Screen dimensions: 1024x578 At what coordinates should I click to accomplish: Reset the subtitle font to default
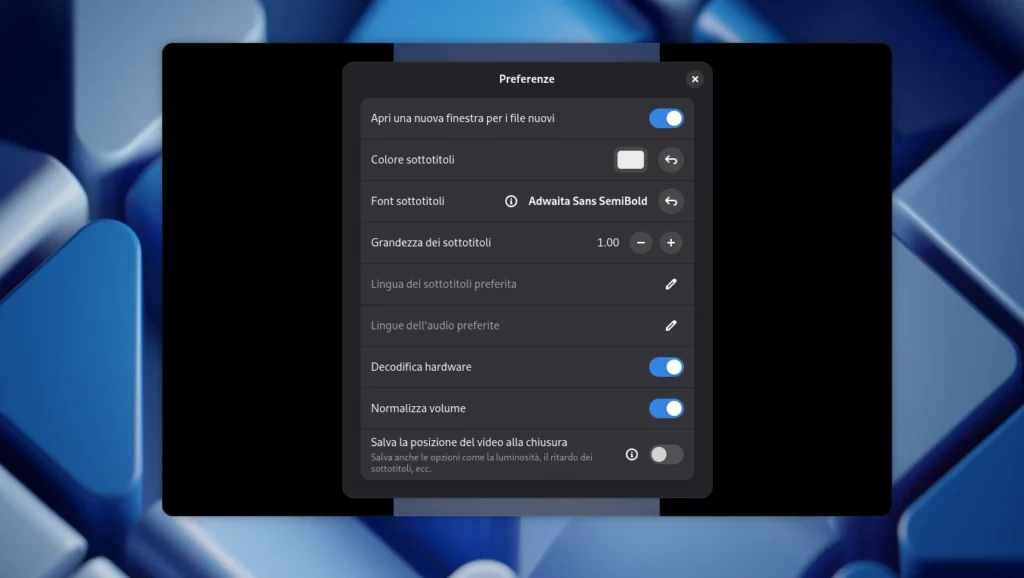coord(671,201)
